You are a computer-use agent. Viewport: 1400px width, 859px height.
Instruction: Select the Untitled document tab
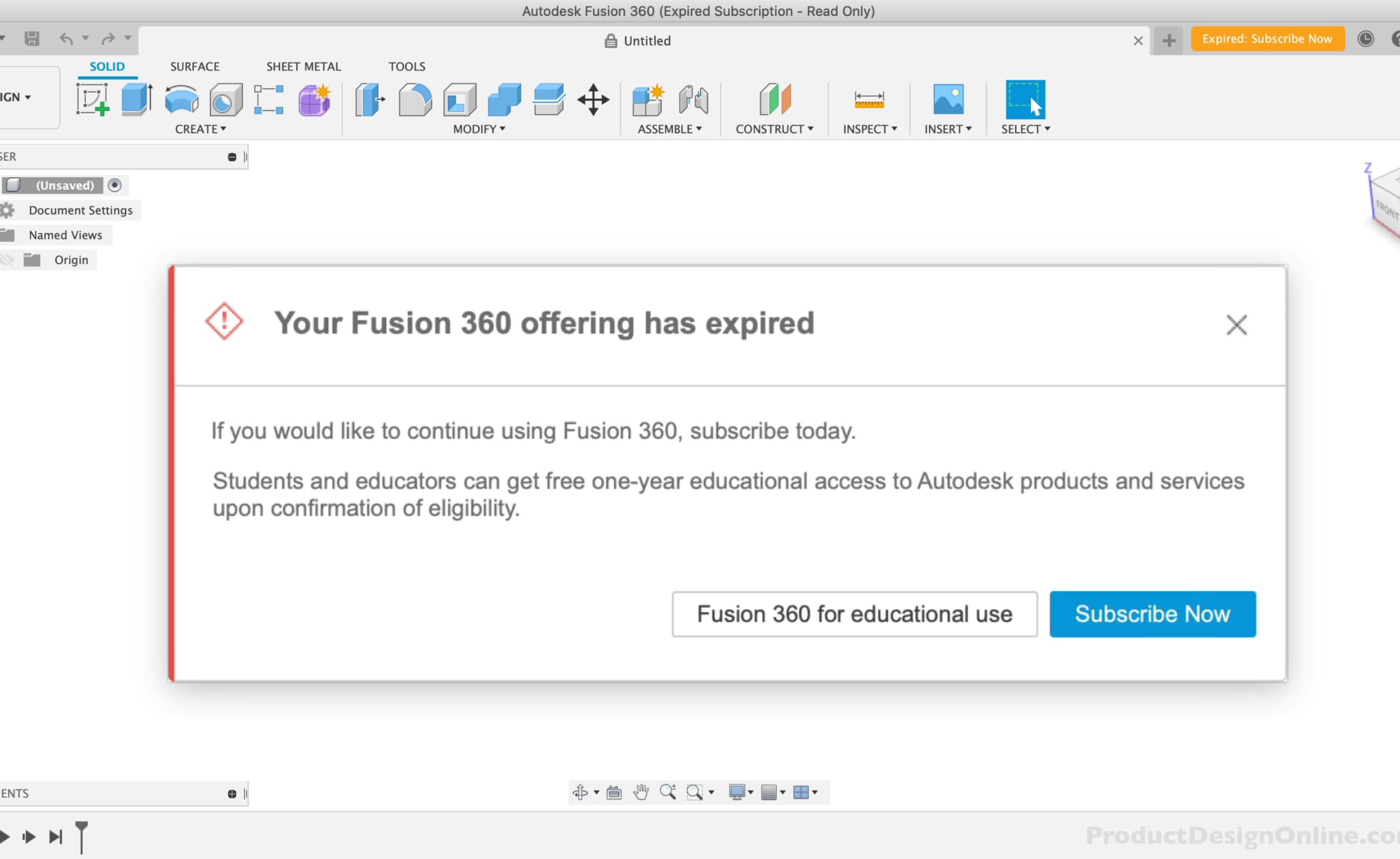tap(638, 41)
